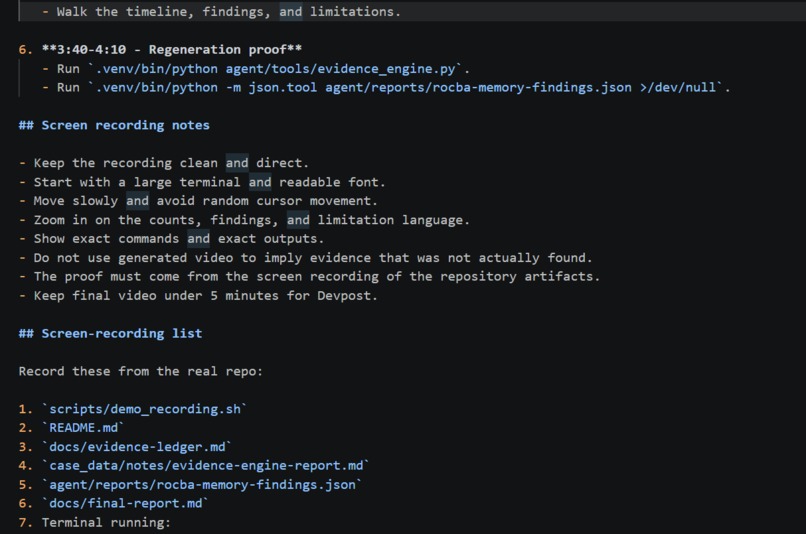The height and width of the screenshot is (534, 806).
Task: Click "Keep the recording clean and direct." line
Action: coord(164,163)
